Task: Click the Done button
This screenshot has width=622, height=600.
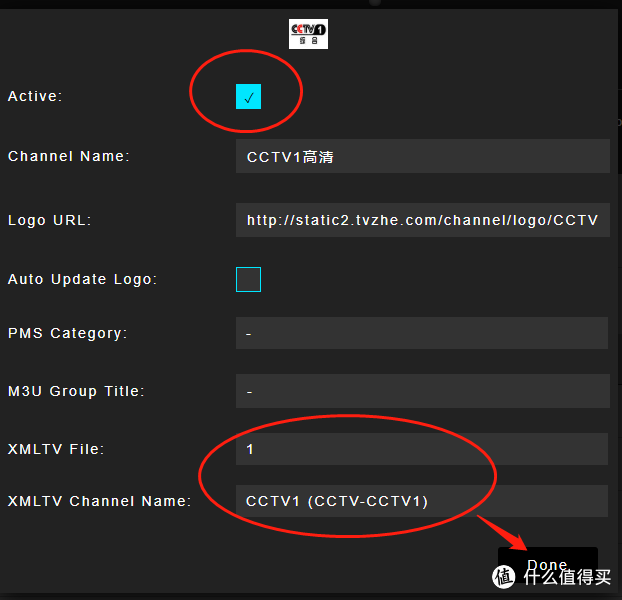Action: tap(547, 565)
